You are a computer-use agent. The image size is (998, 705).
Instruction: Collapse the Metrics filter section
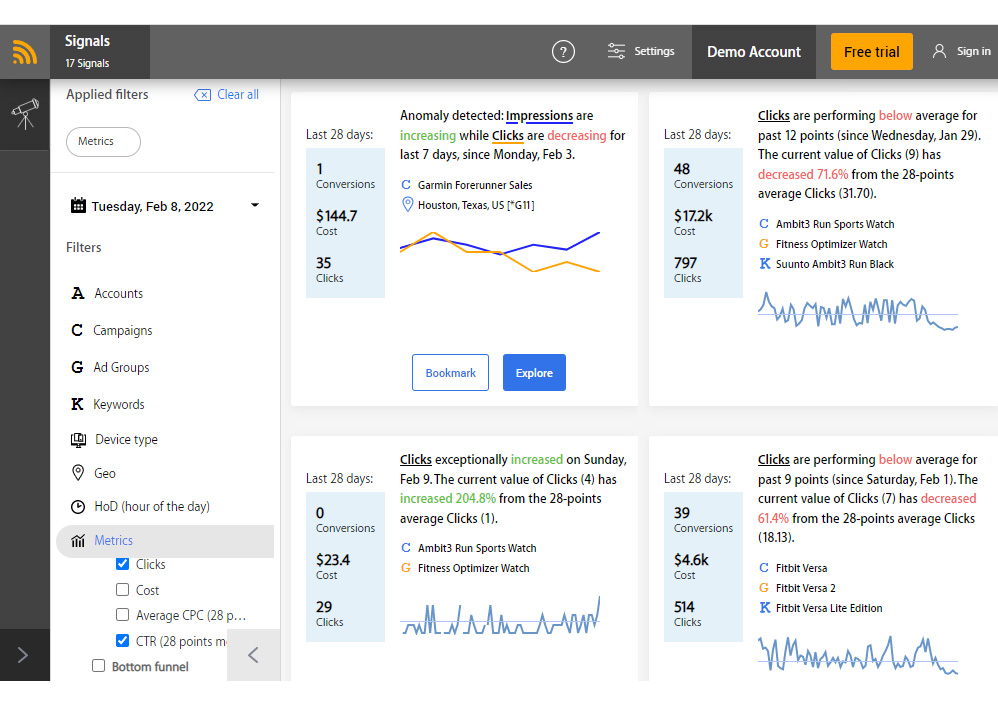pyautogui.click(x=165, y=541)
